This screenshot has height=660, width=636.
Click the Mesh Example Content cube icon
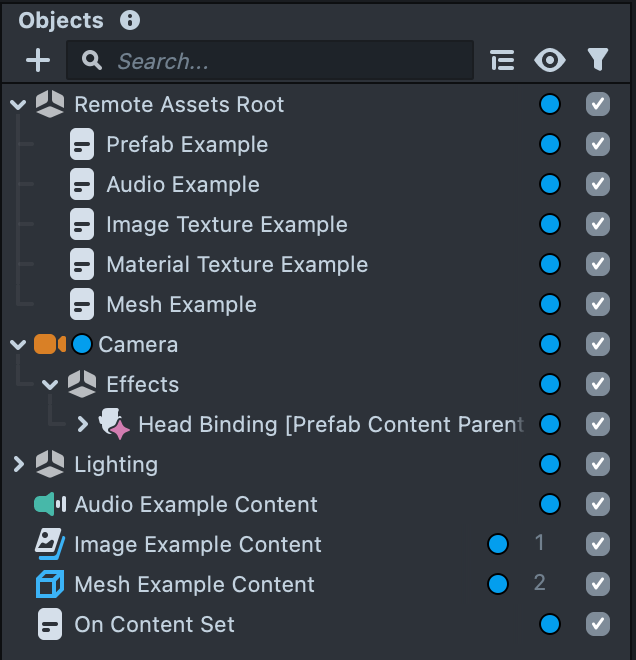[x=49, y=585]
